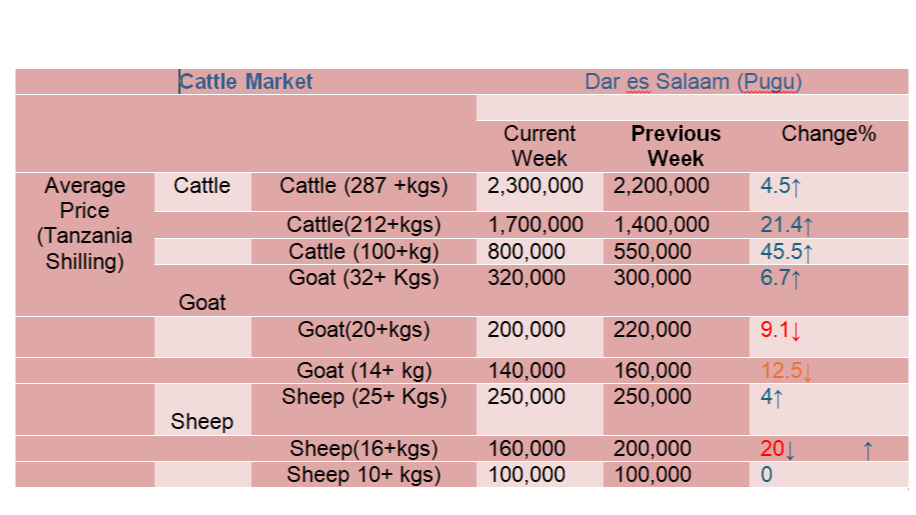Select the Goat category cell
The width and height of the screenshot is (916, 515).
[202, 302]
